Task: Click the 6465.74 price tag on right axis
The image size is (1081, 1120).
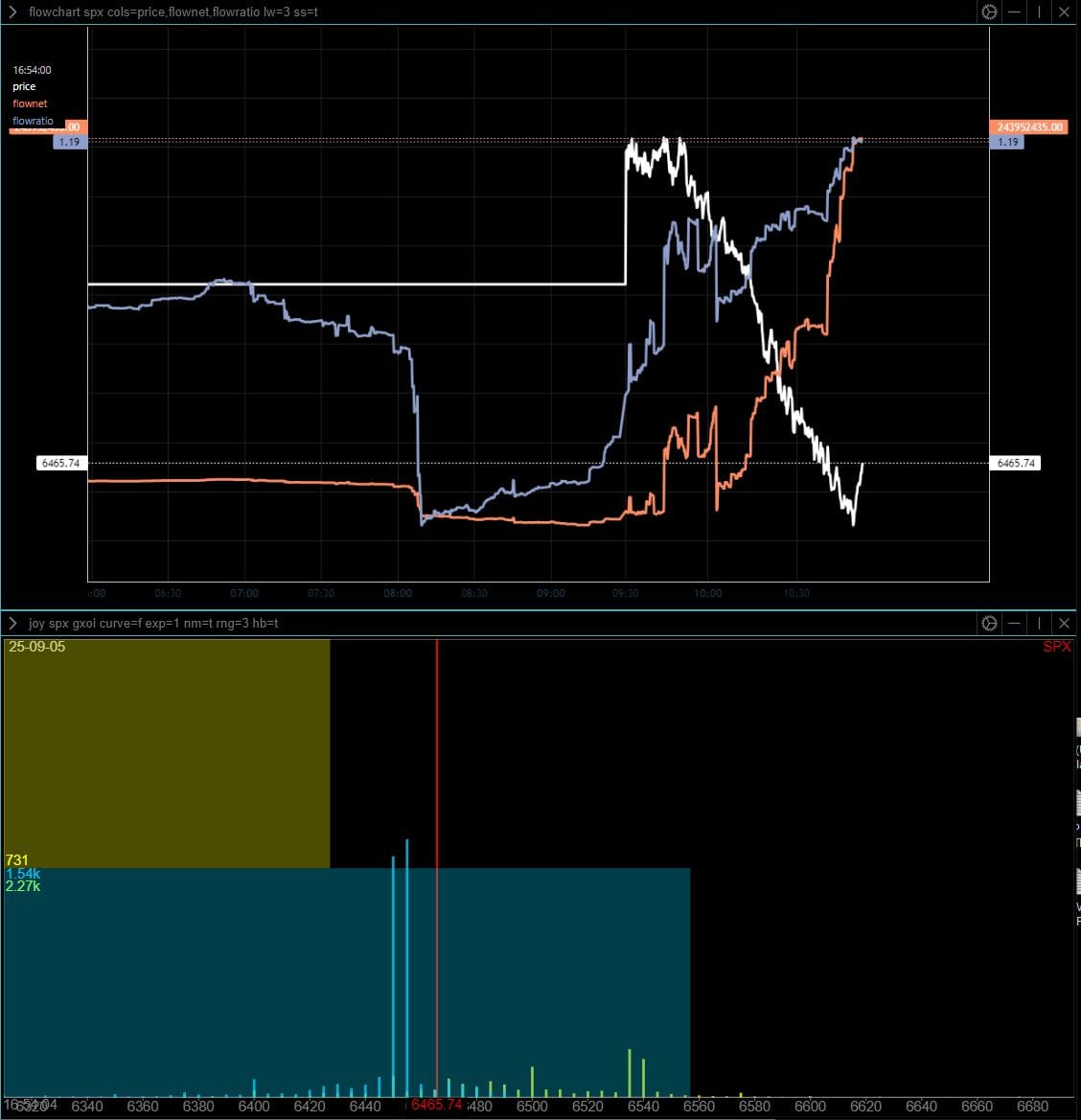Action: [1016, 463]
